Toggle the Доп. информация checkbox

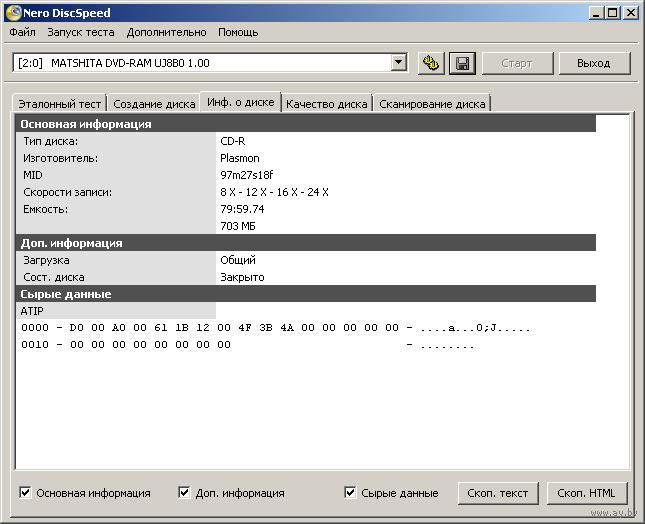click(184, 492)
